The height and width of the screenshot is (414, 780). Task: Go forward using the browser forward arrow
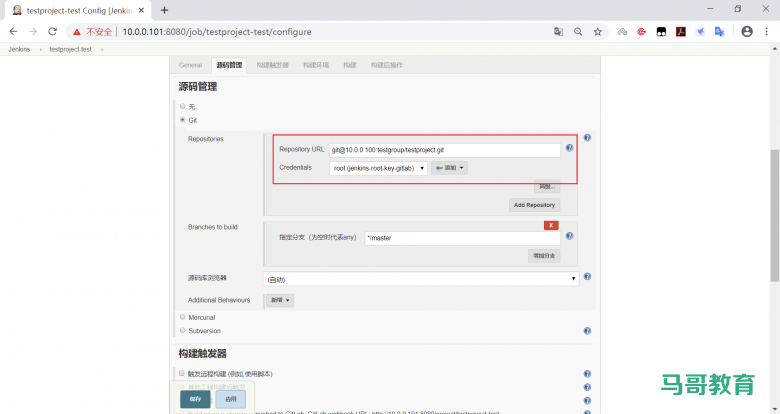click(33, 32)
